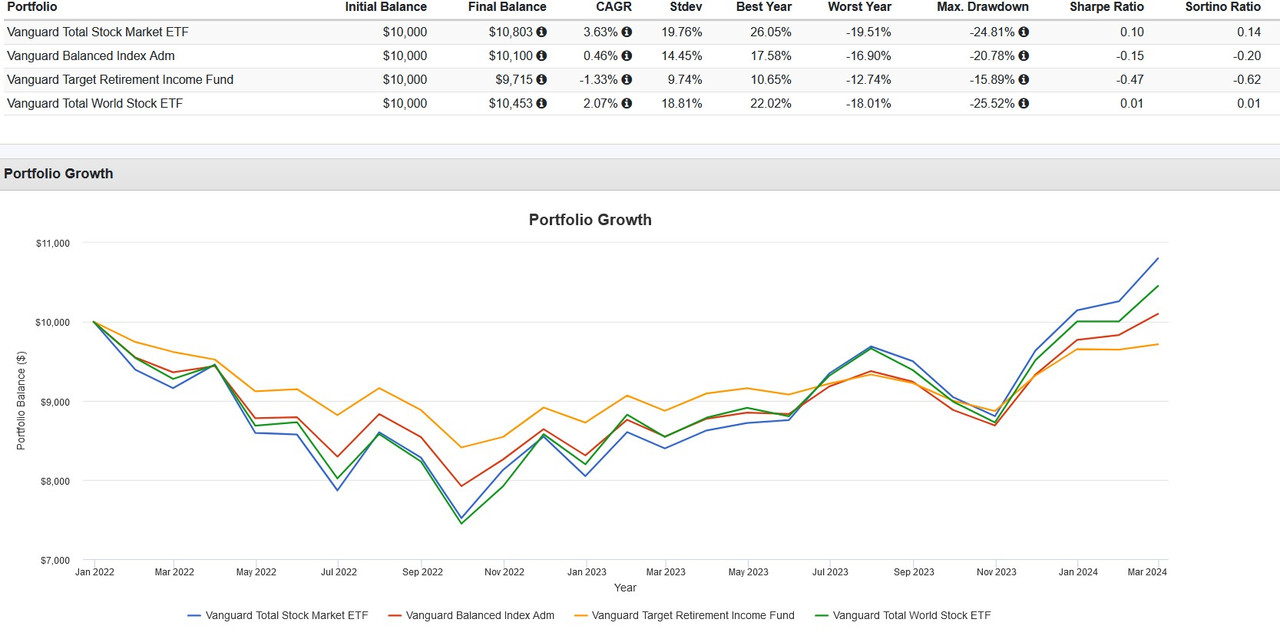Click the Worst Year column header
This screenshot has height=630, width=1280.
(859, 7)
